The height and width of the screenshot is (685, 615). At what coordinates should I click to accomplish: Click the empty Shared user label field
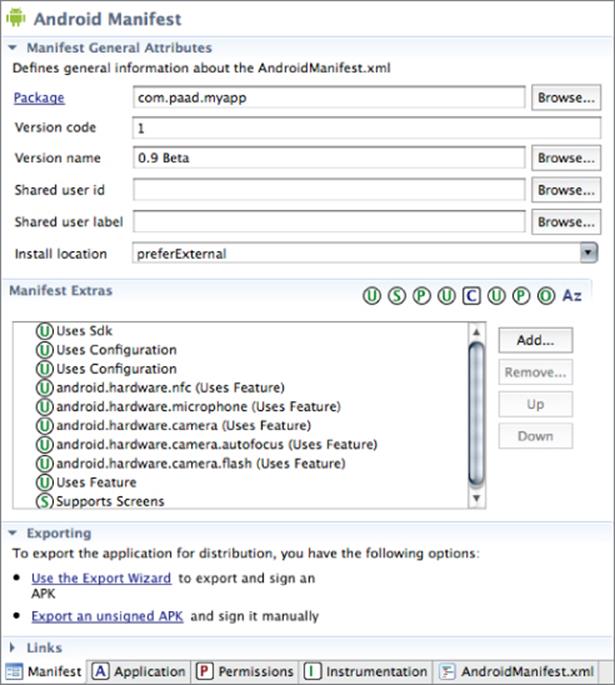pyautogui.click(x=329, y=222)
